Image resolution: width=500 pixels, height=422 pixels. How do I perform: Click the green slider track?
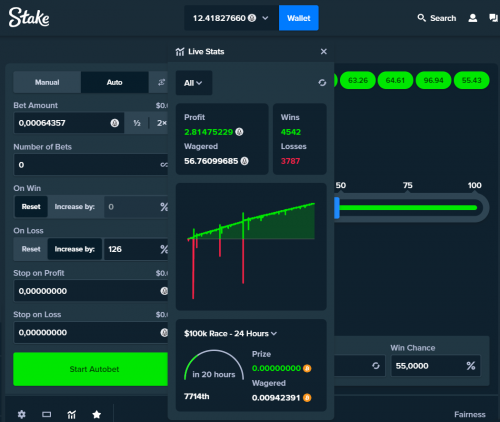point(408,208)
